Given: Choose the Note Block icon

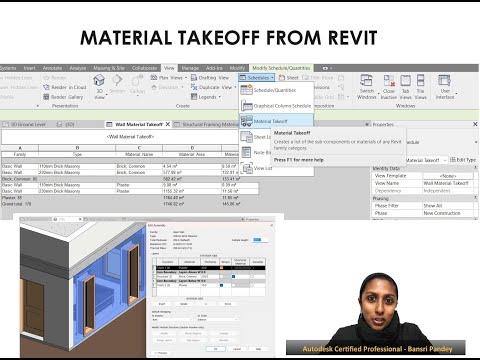Looking at the screenshot, I should (246, 152).
